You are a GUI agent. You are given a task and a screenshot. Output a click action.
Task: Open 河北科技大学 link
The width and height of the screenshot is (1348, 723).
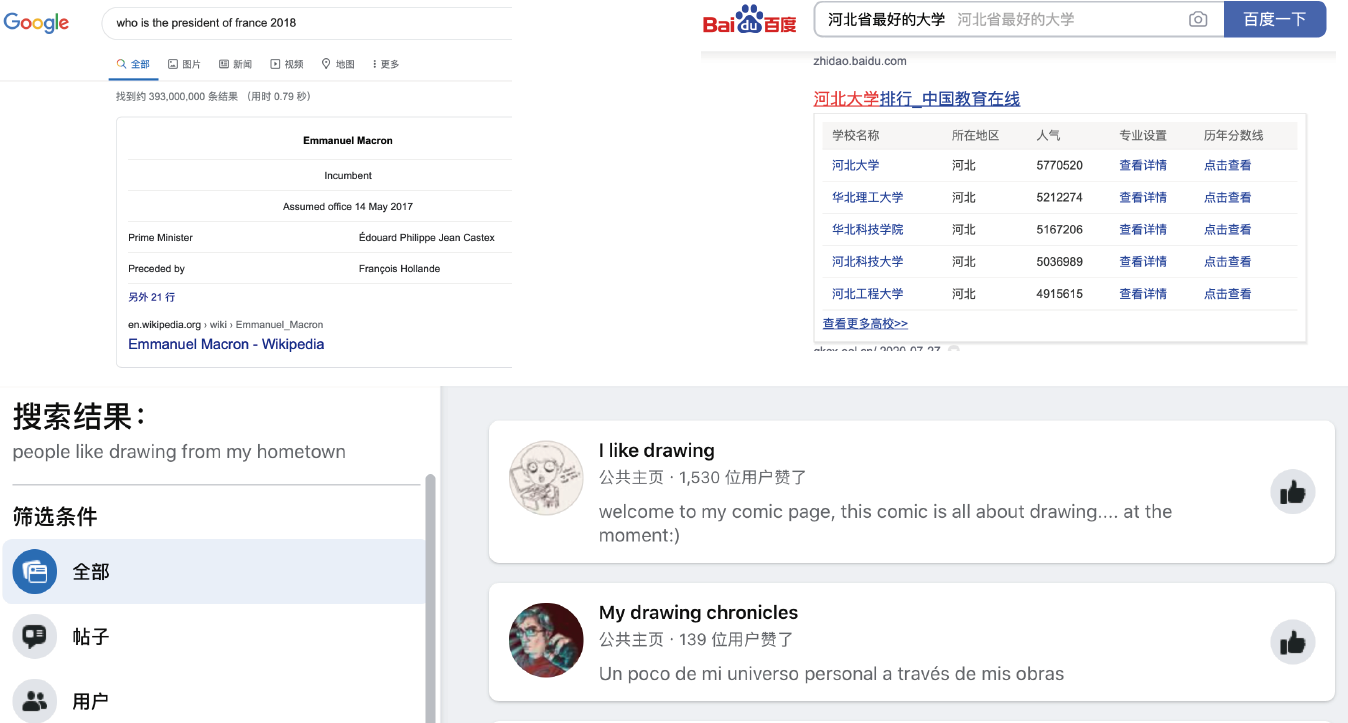point(868,261)
